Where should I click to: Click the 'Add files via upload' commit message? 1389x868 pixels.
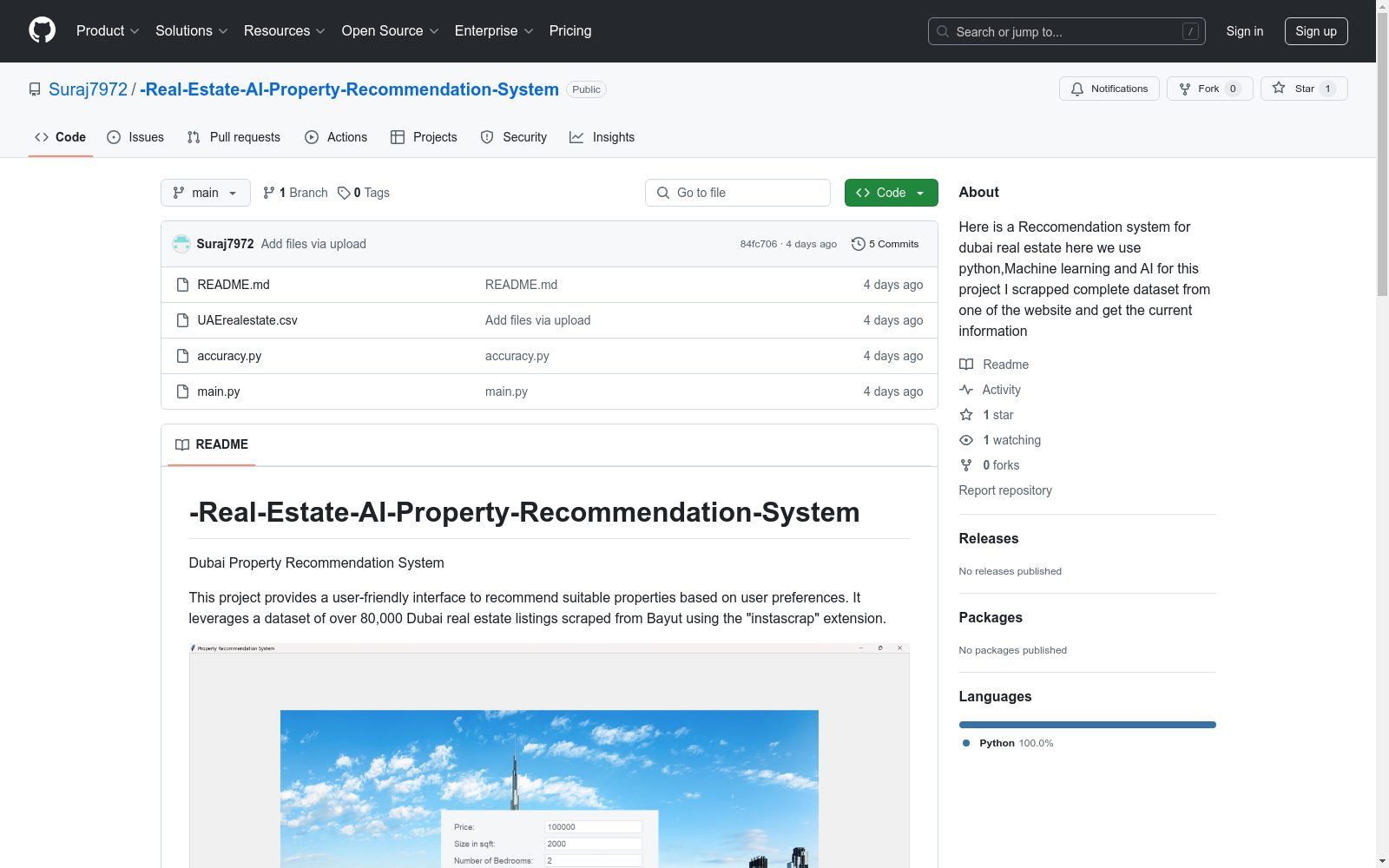click(313, 244)
